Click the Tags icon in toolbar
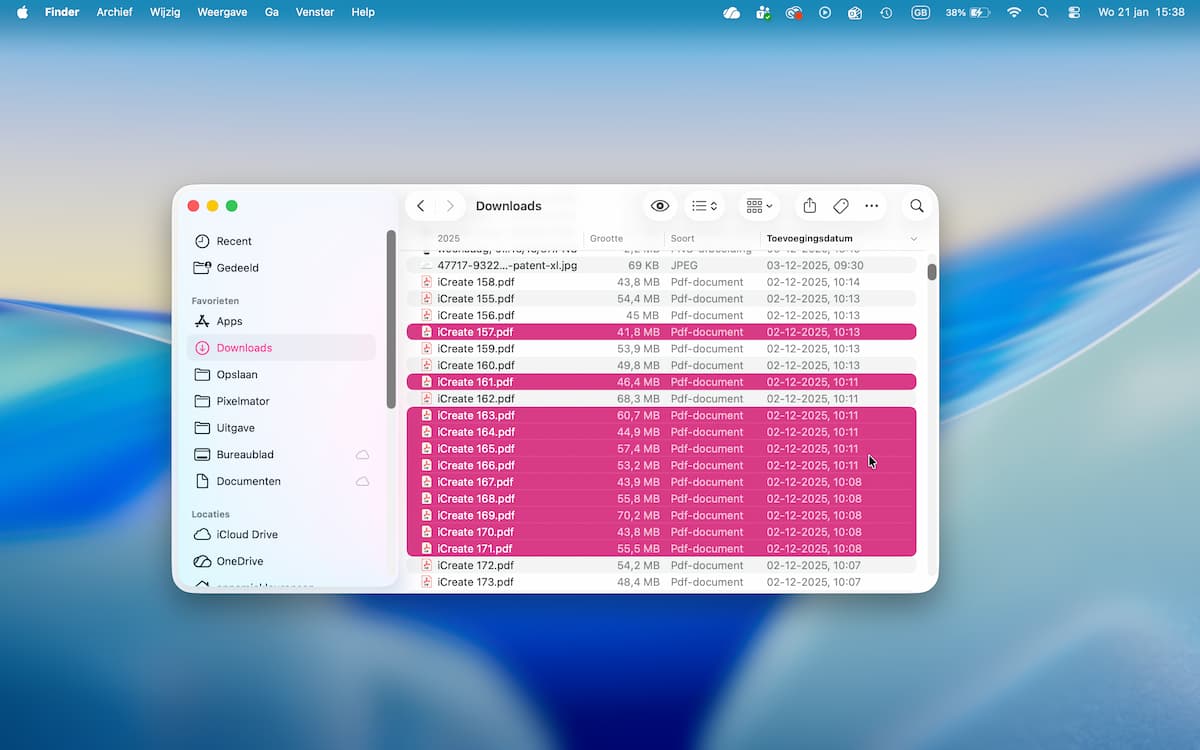The width and height of the screenshot is (1200, 750). (841, 206)
